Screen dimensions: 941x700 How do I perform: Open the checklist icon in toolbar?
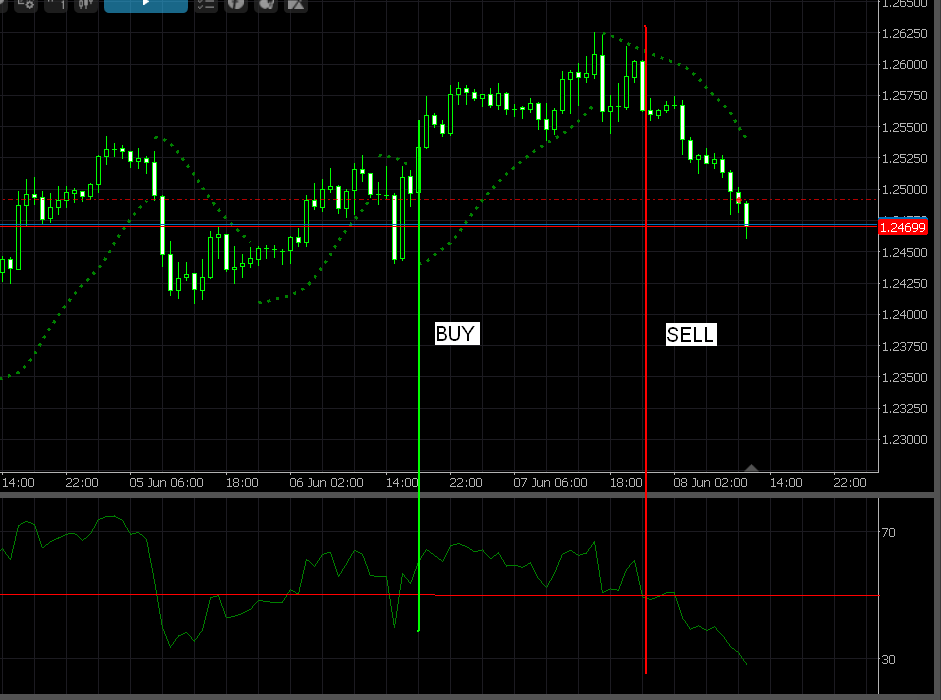pos(206,4)
